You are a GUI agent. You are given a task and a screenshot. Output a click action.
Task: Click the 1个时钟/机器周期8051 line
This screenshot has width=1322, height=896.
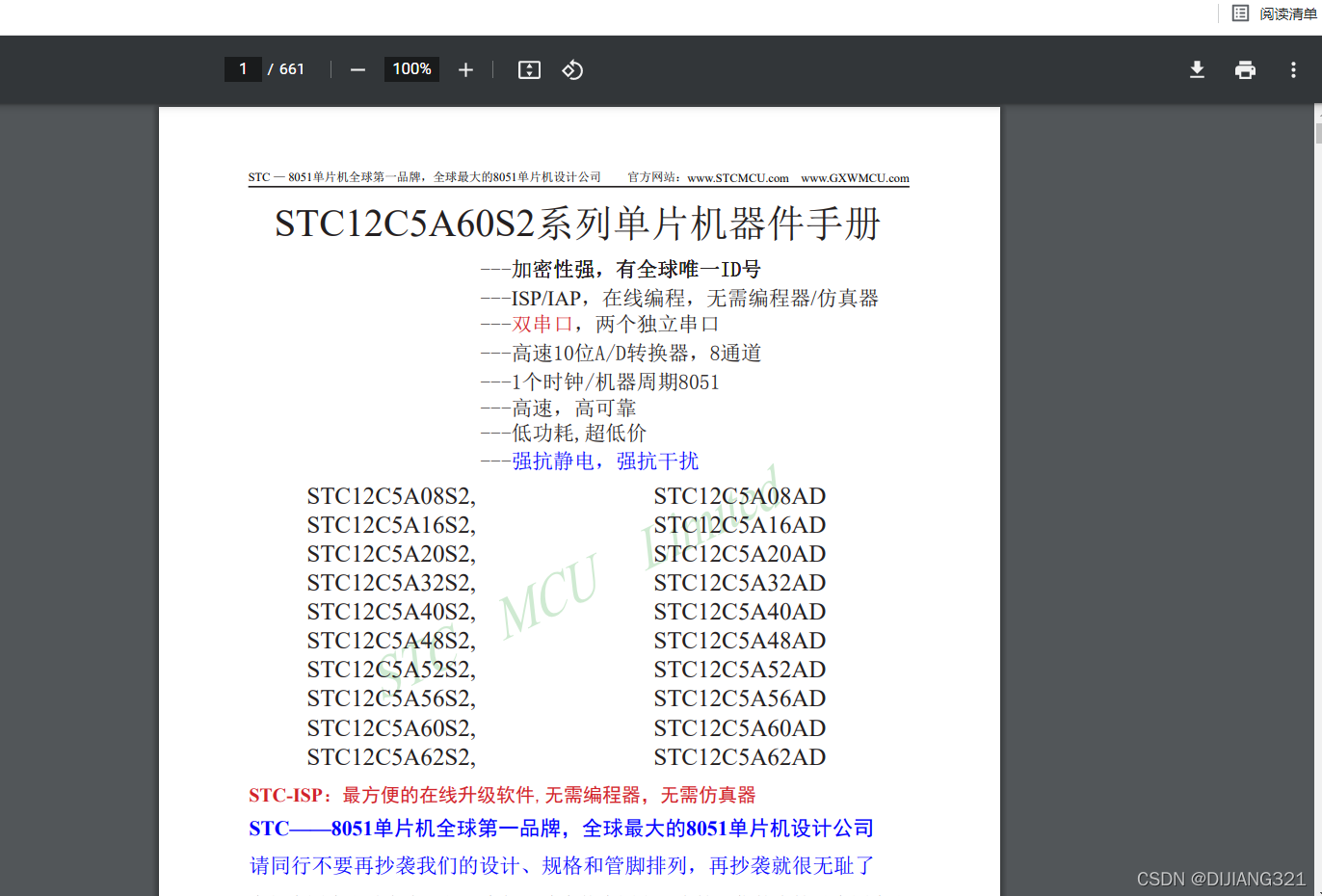pyautogui.click(x=599, y=382)
